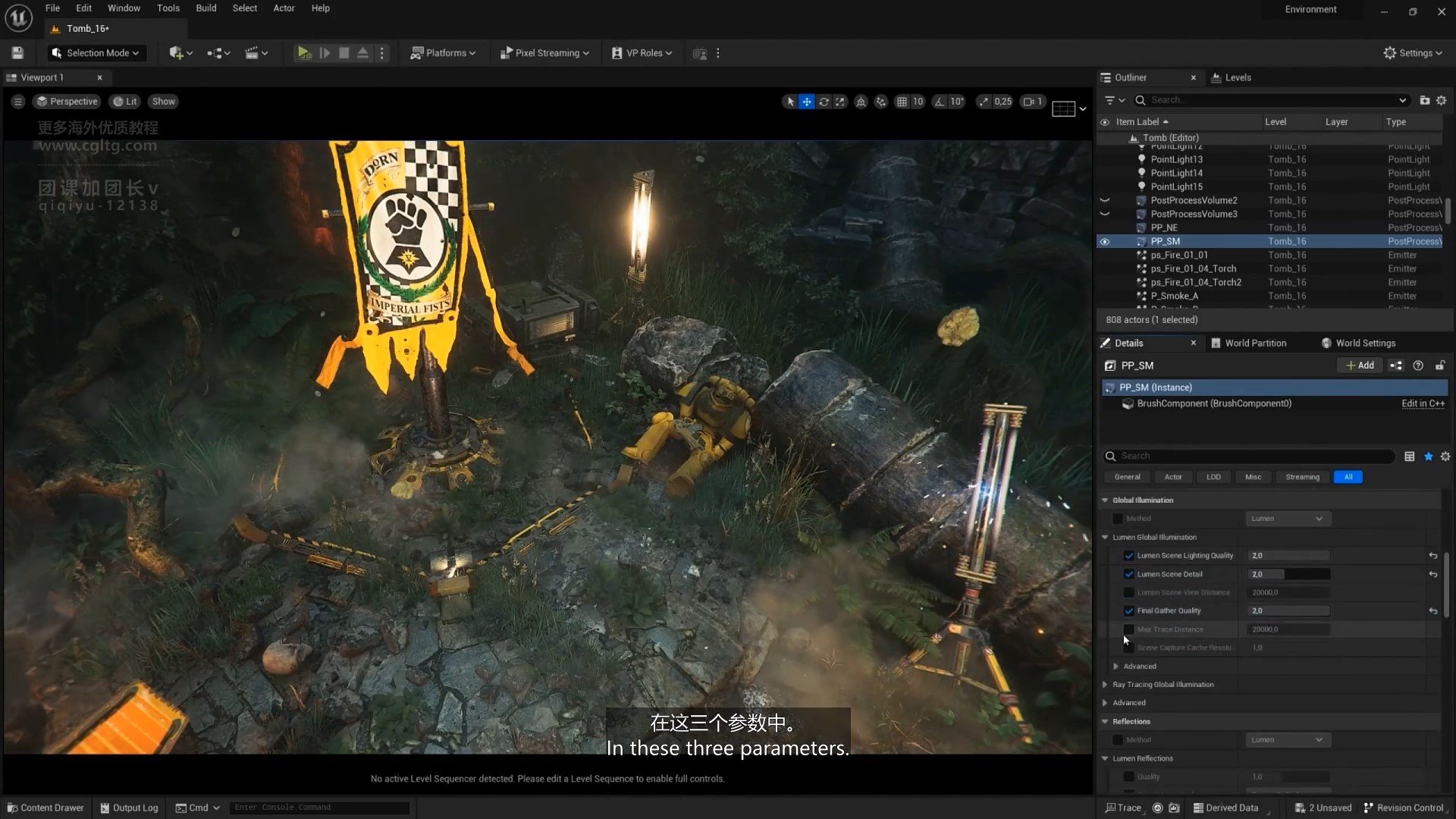
Task: Toggle the coordinate system world/local icon
Action: tap(861, 102)
